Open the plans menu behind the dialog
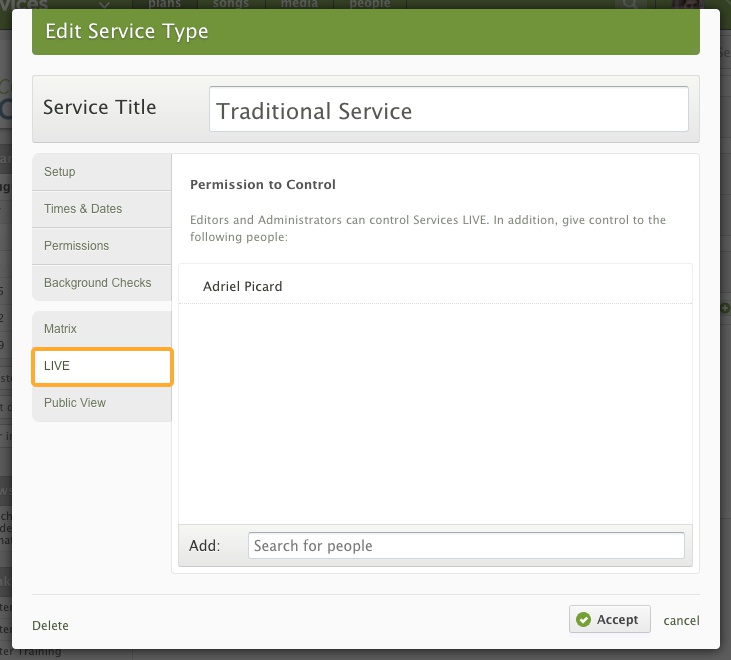731x660 pixels. tap(165, 4)
